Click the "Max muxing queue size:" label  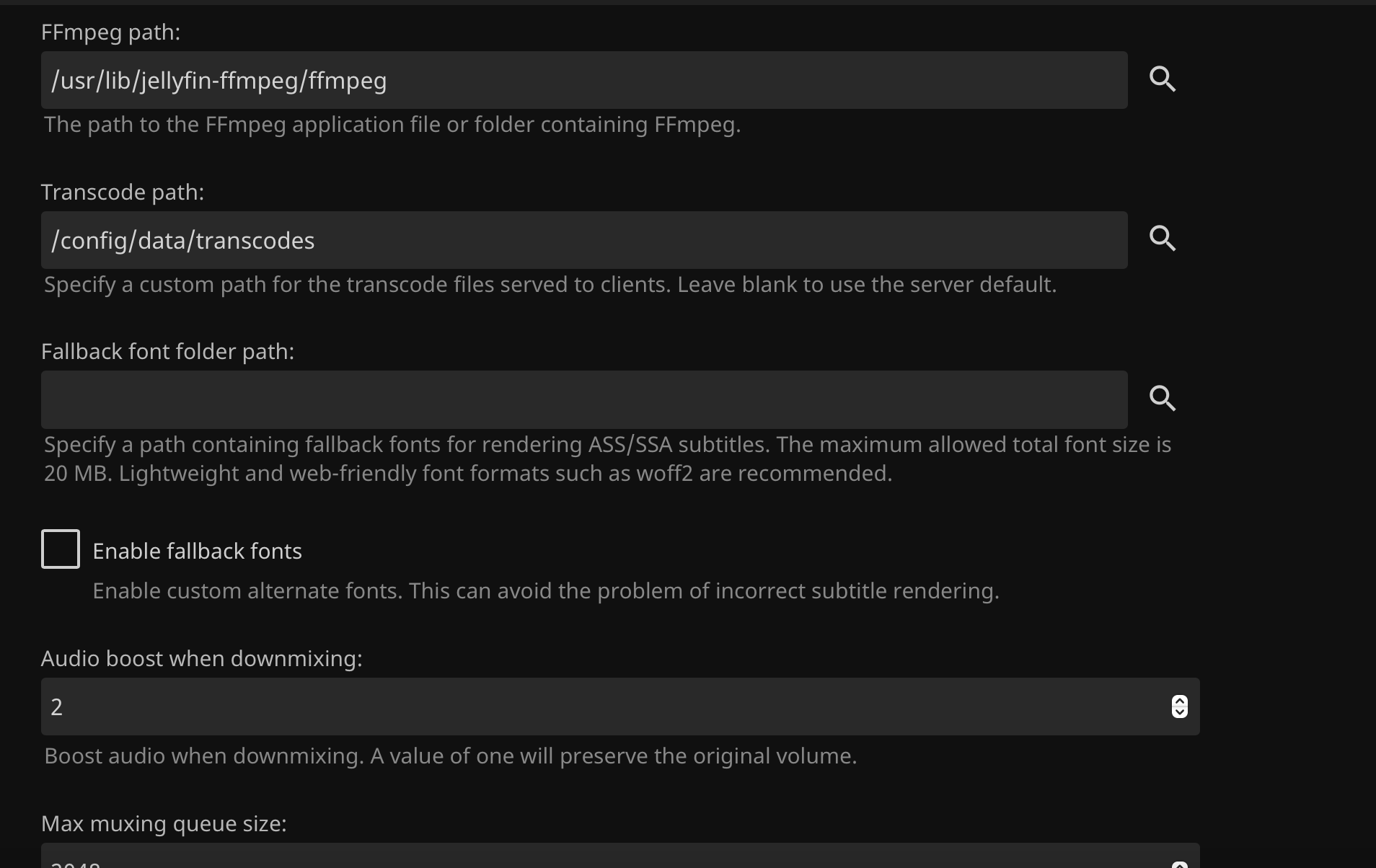tap(164, 824)
